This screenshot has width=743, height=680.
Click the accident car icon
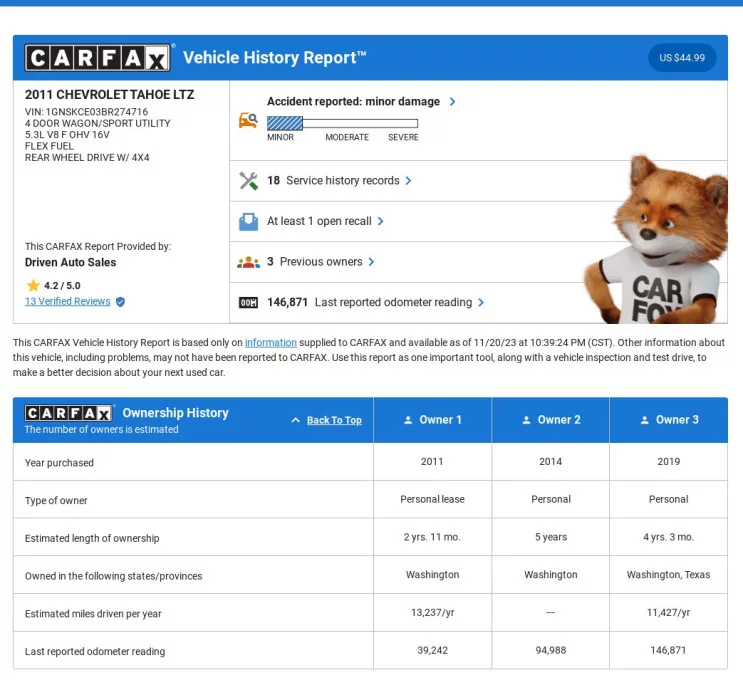(x=248, y=121)
